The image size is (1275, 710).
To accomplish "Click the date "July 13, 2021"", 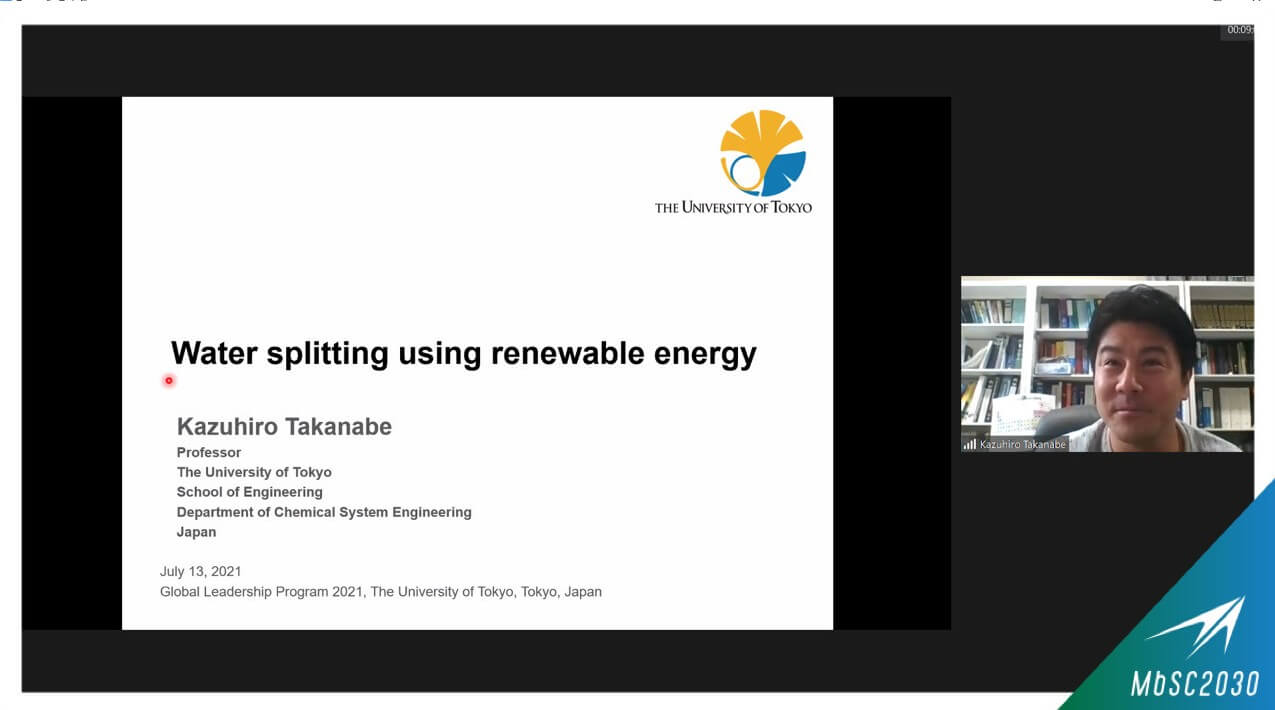I will (x=201, y=572).
